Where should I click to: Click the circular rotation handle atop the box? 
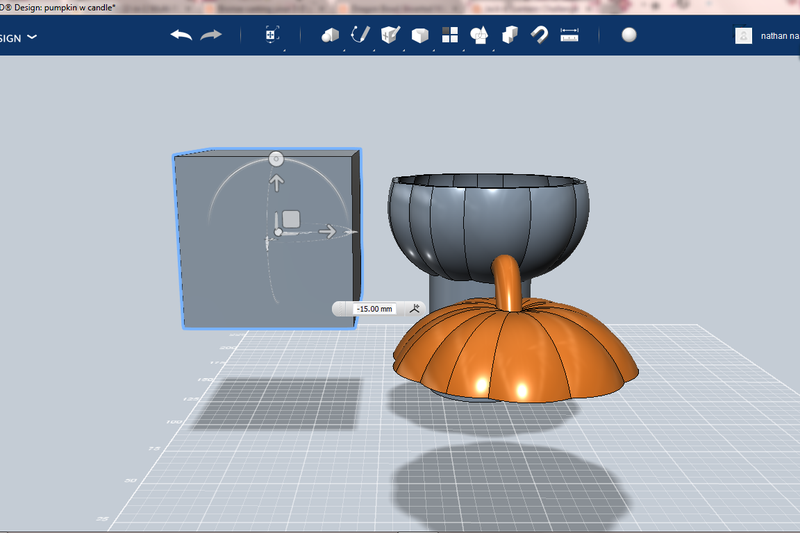click(277, 159)
